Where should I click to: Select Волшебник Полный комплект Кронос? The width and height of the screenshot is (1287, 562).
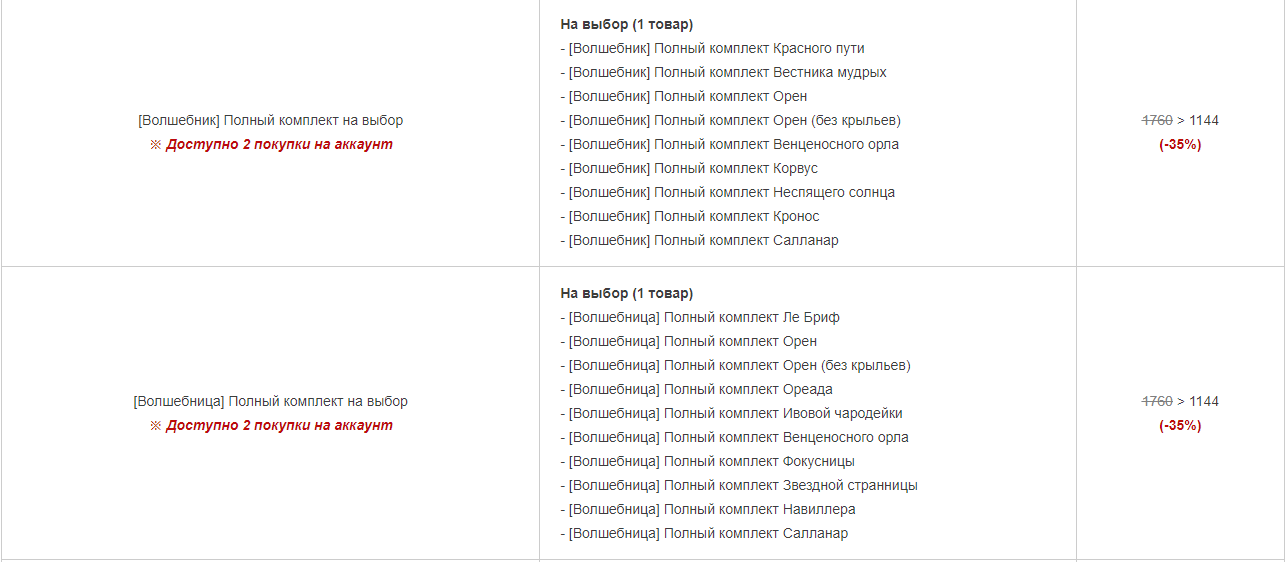coord(690,216)
